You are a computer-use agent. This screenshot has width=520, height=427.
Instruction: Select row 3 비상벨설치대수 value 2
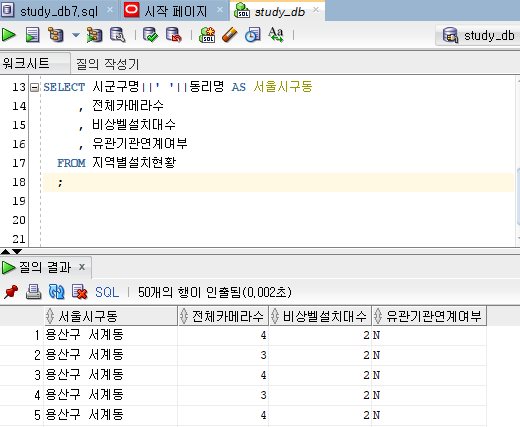[320, 375]
